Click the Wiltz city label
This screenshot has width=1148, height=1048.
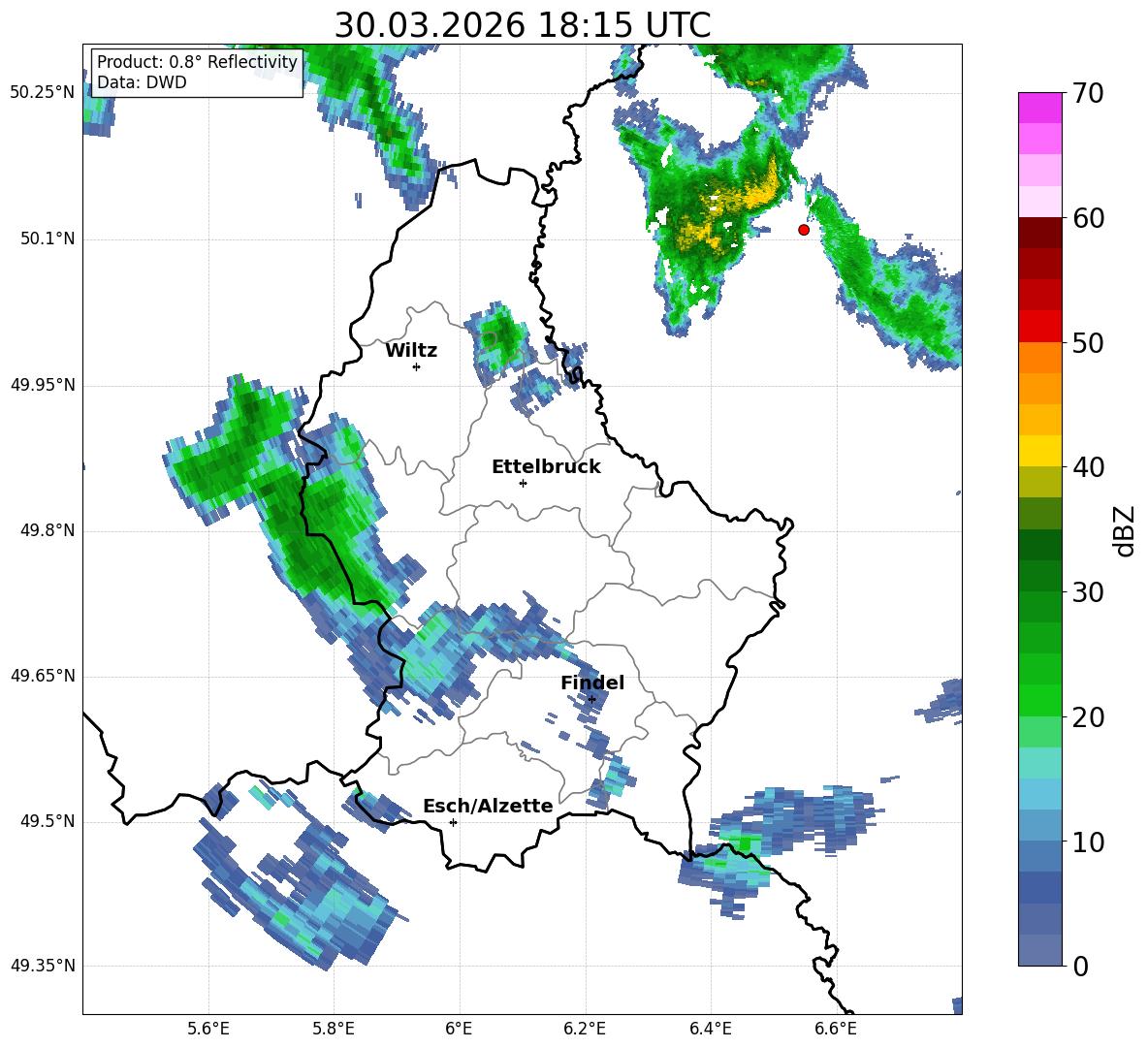click(x=411, y=351)
